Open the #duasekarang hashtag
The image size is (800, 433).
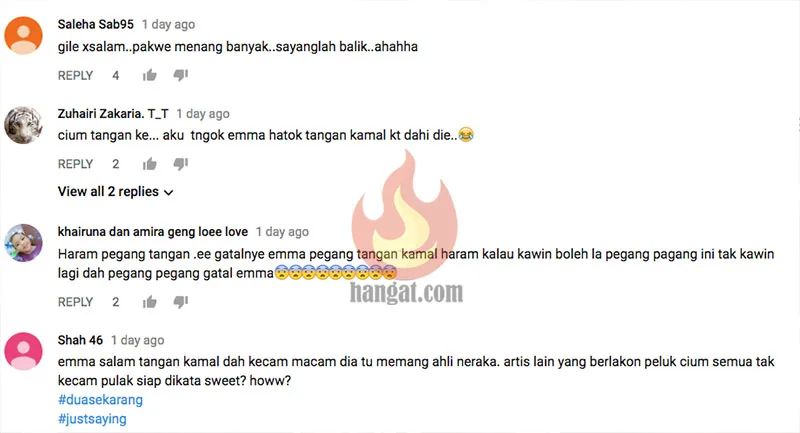pyautogui.click(x=101, y=399)
